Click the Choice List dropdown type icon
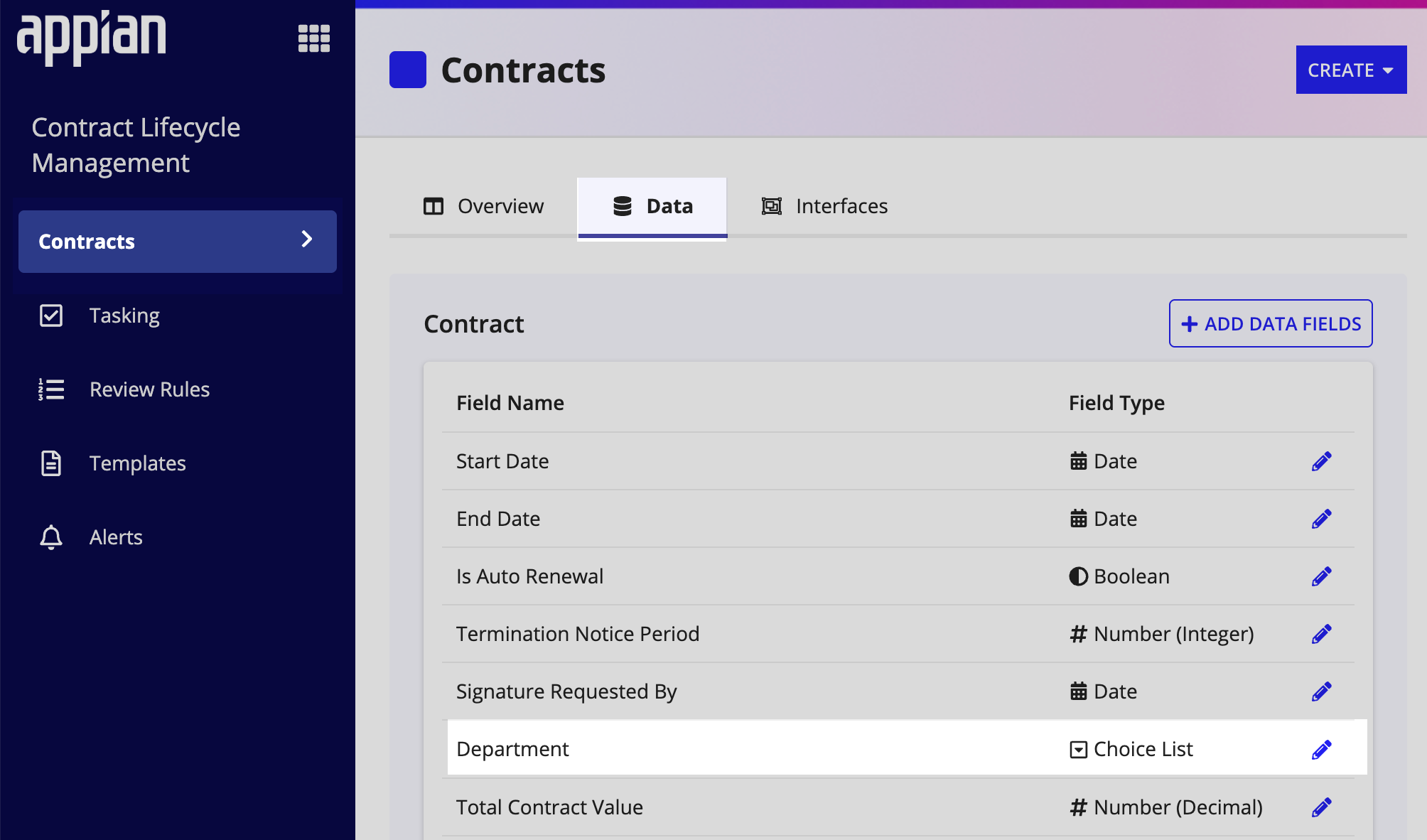This screenshot has width=1427, height=840. pyautogui.click(x=1079, y=750)
